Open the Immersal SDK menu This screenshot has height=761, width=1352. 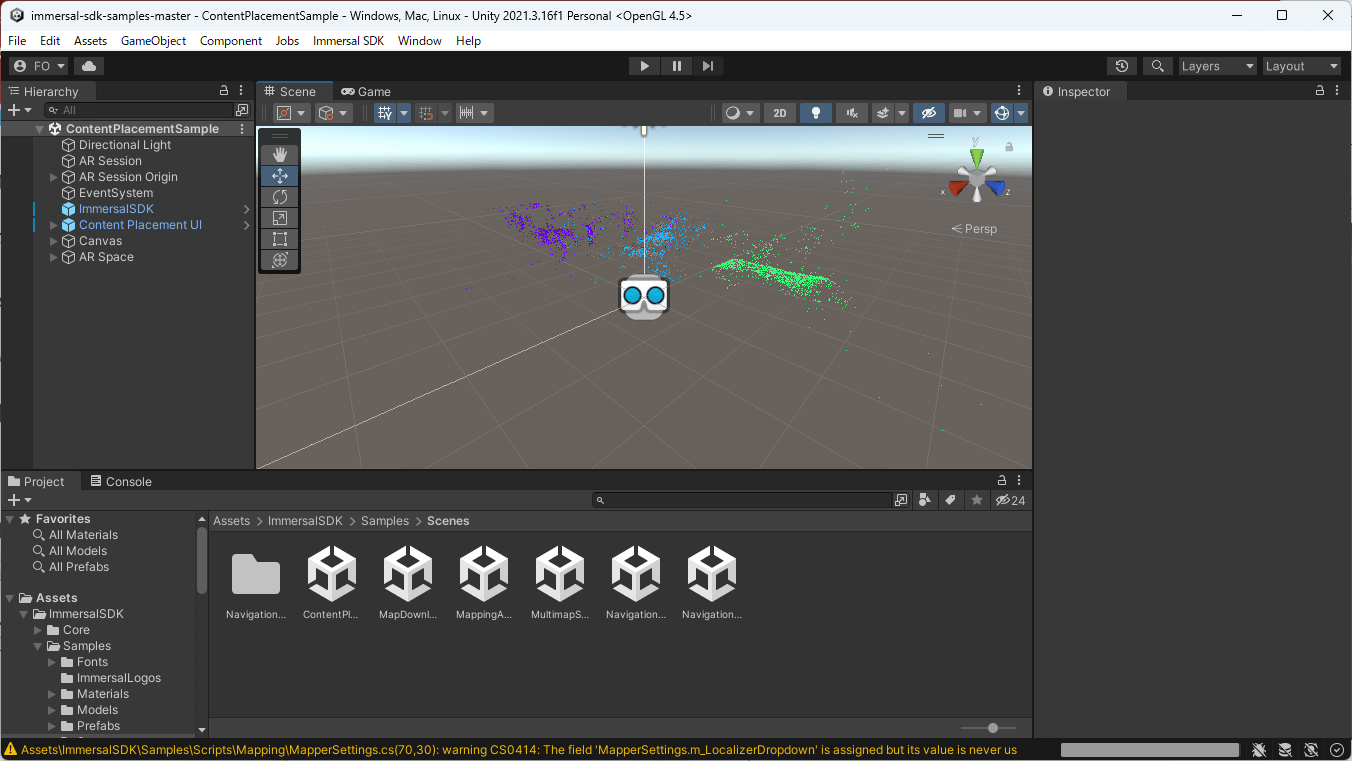[348, 41]
